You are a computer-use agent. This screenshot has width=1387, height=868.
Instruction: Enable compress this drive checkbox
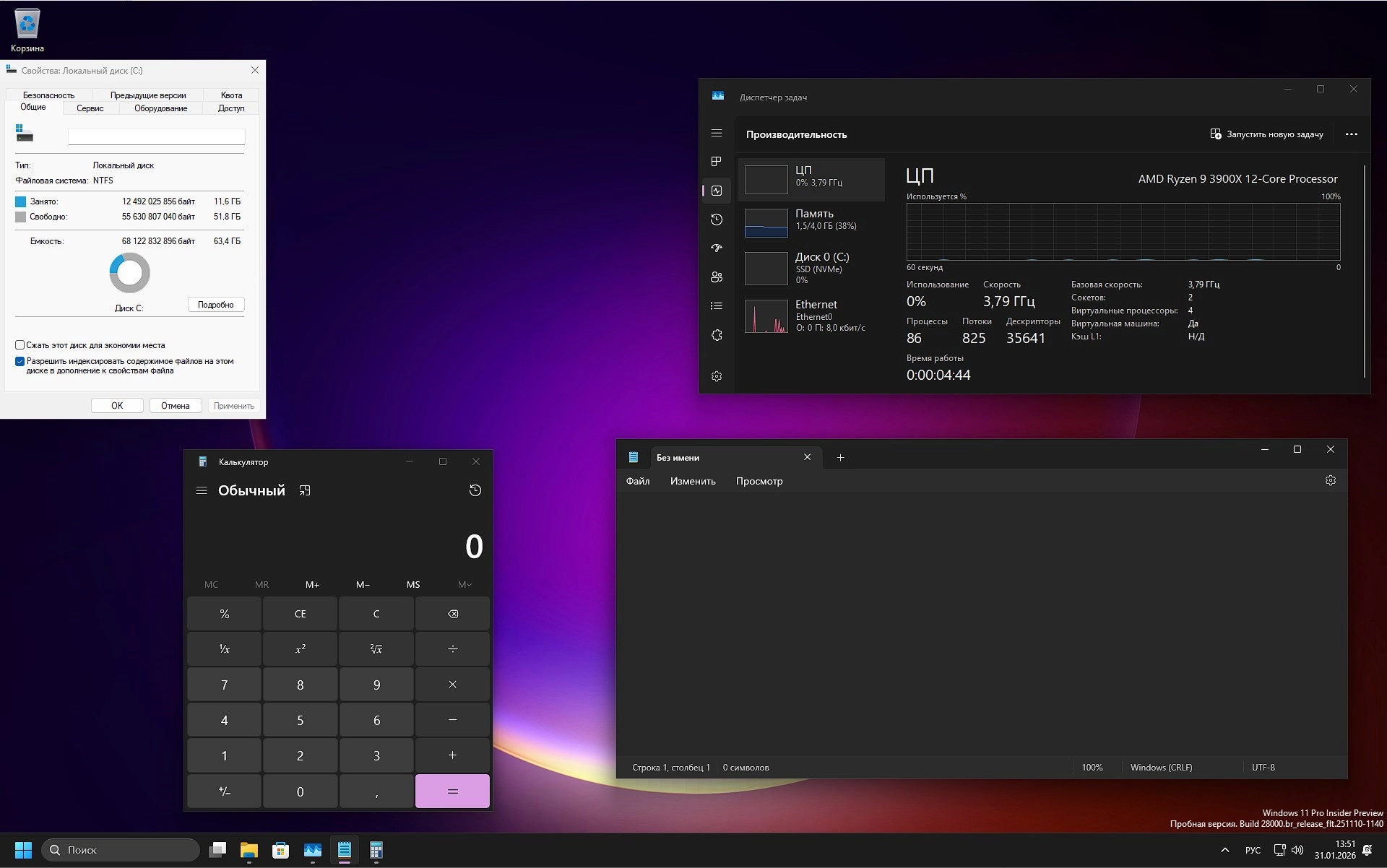click(20, 345)
